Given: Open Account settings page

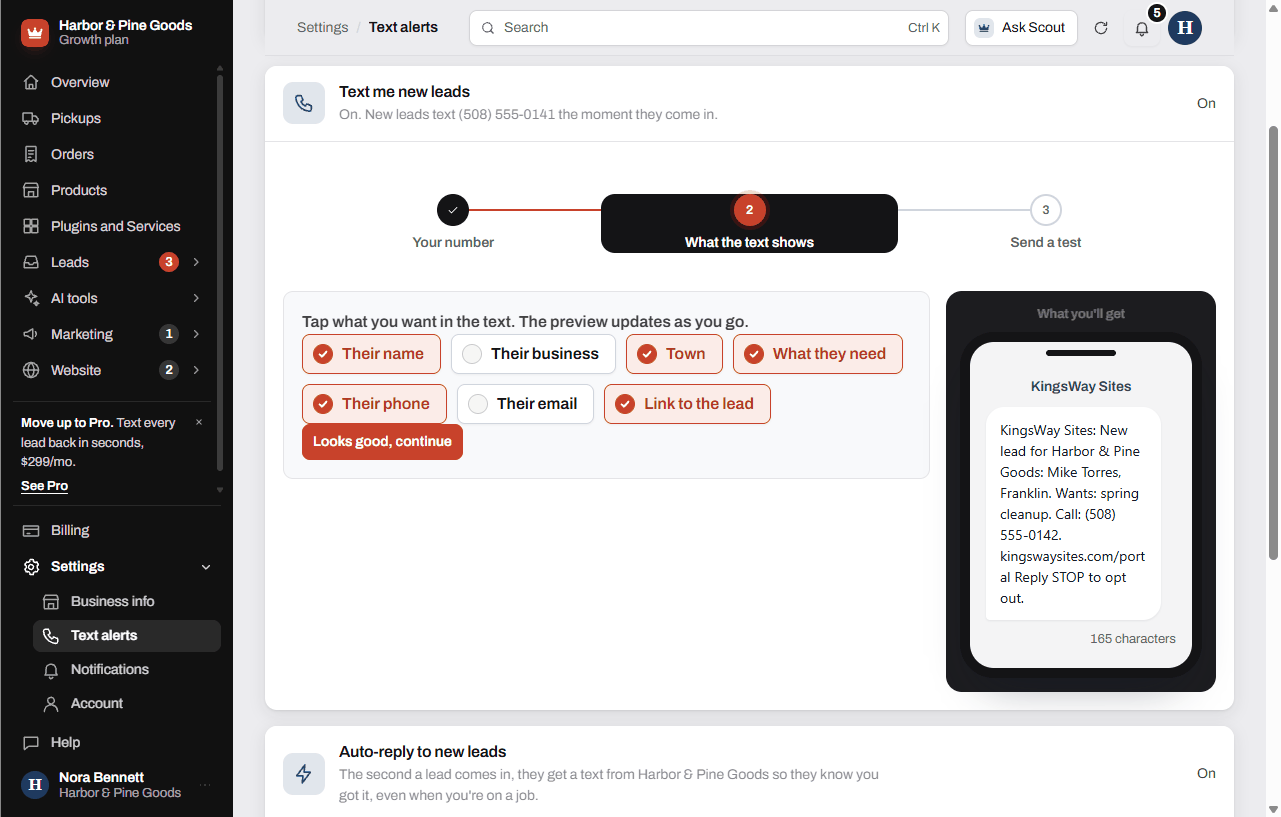Looking at the screenshot, I should (x=127, y=703).
